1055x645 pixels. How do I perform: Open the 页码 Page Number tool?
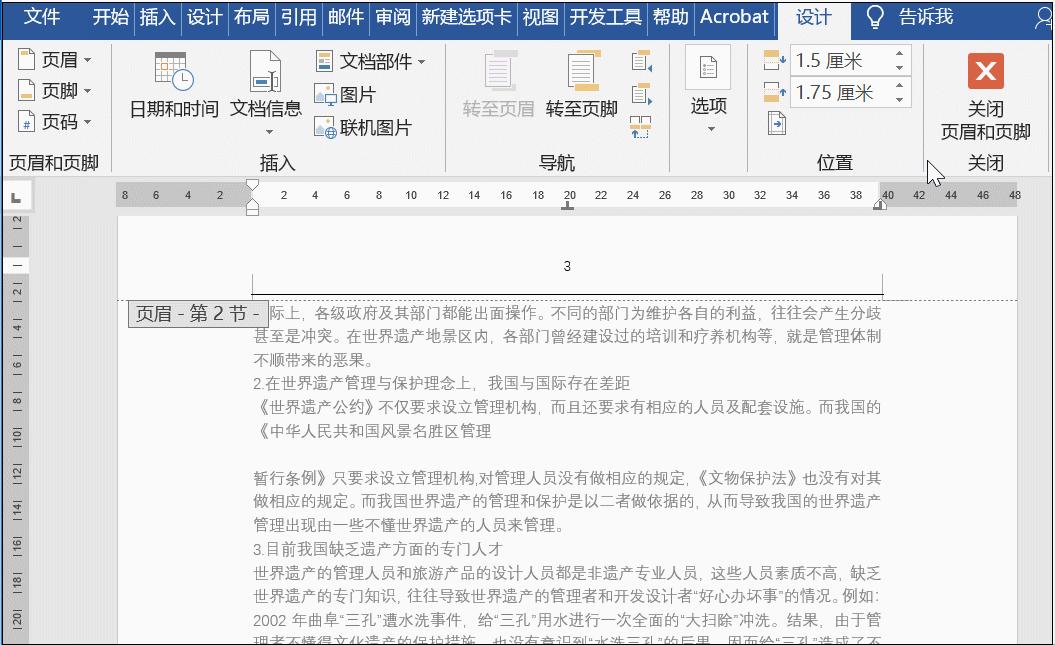pos(47,120)
